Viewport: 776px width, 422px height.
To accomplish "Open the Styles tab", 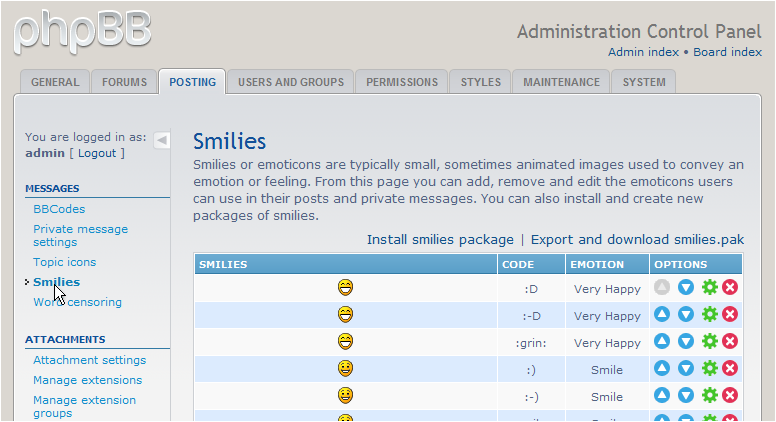I will coord(480,82).
